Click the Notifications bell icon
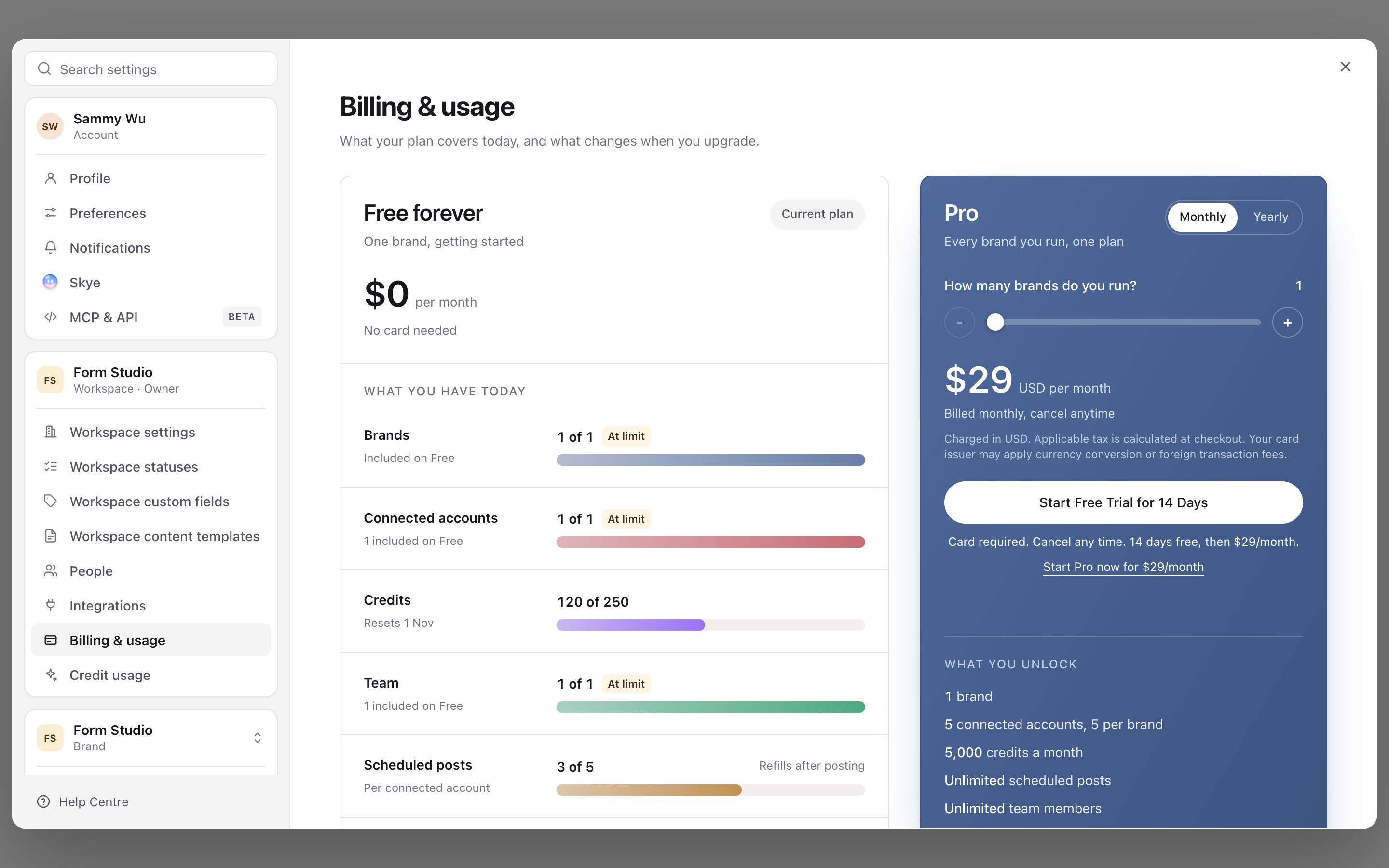1389x868 pixels. click(51, 247)
